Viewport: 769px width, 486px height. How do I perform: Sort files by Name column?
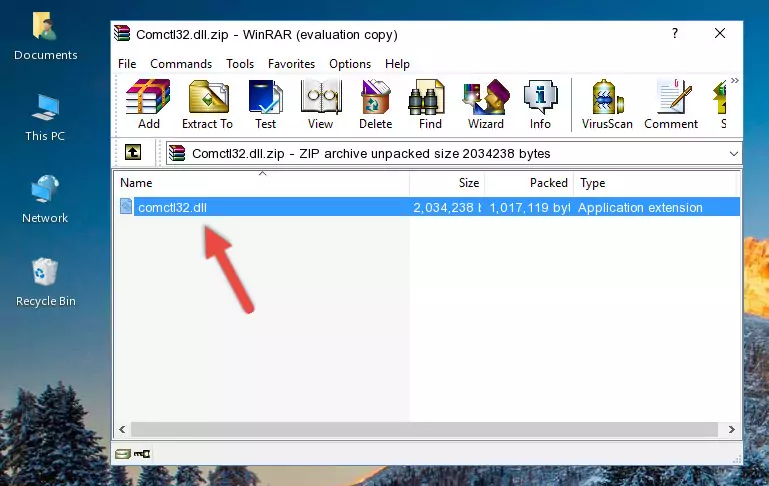point(262,183)
